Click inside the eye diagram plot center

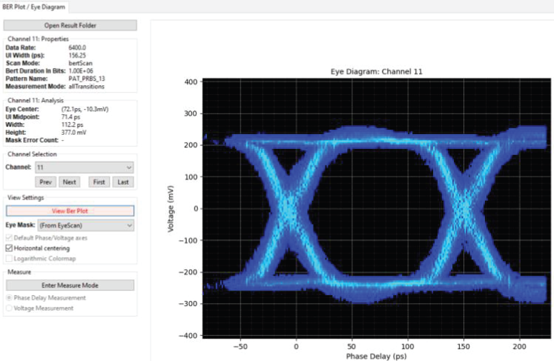click(376, 208)
